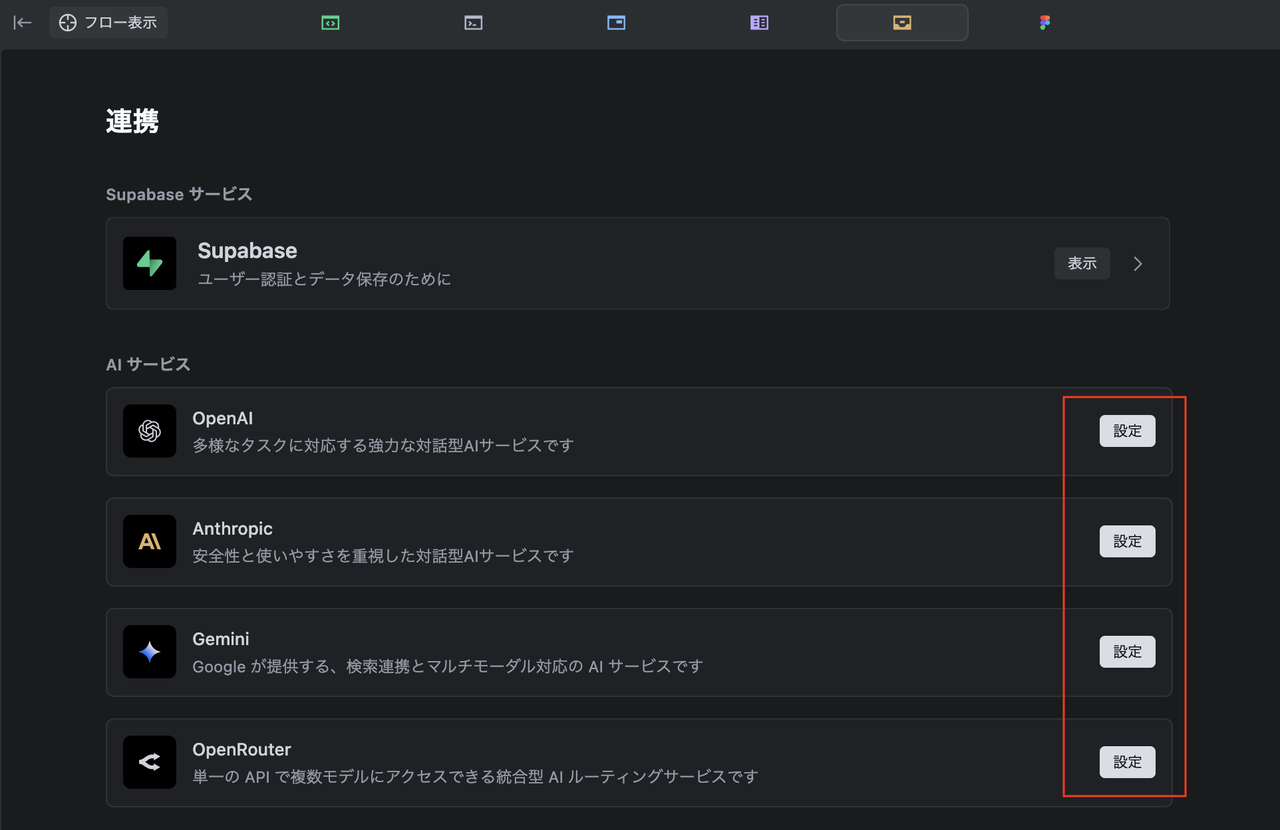Click the Supabase title text
1280x830 pixels.
(x=247, y=250)
